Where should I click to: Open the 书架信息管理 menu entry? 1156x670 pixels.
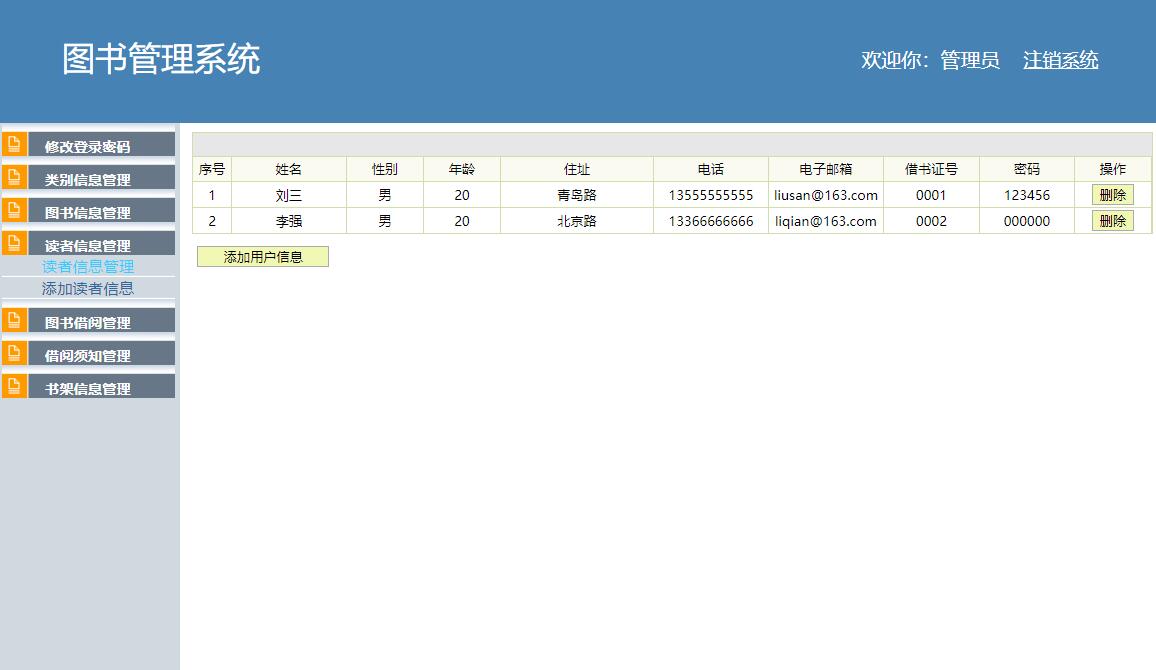click(88, 386)
